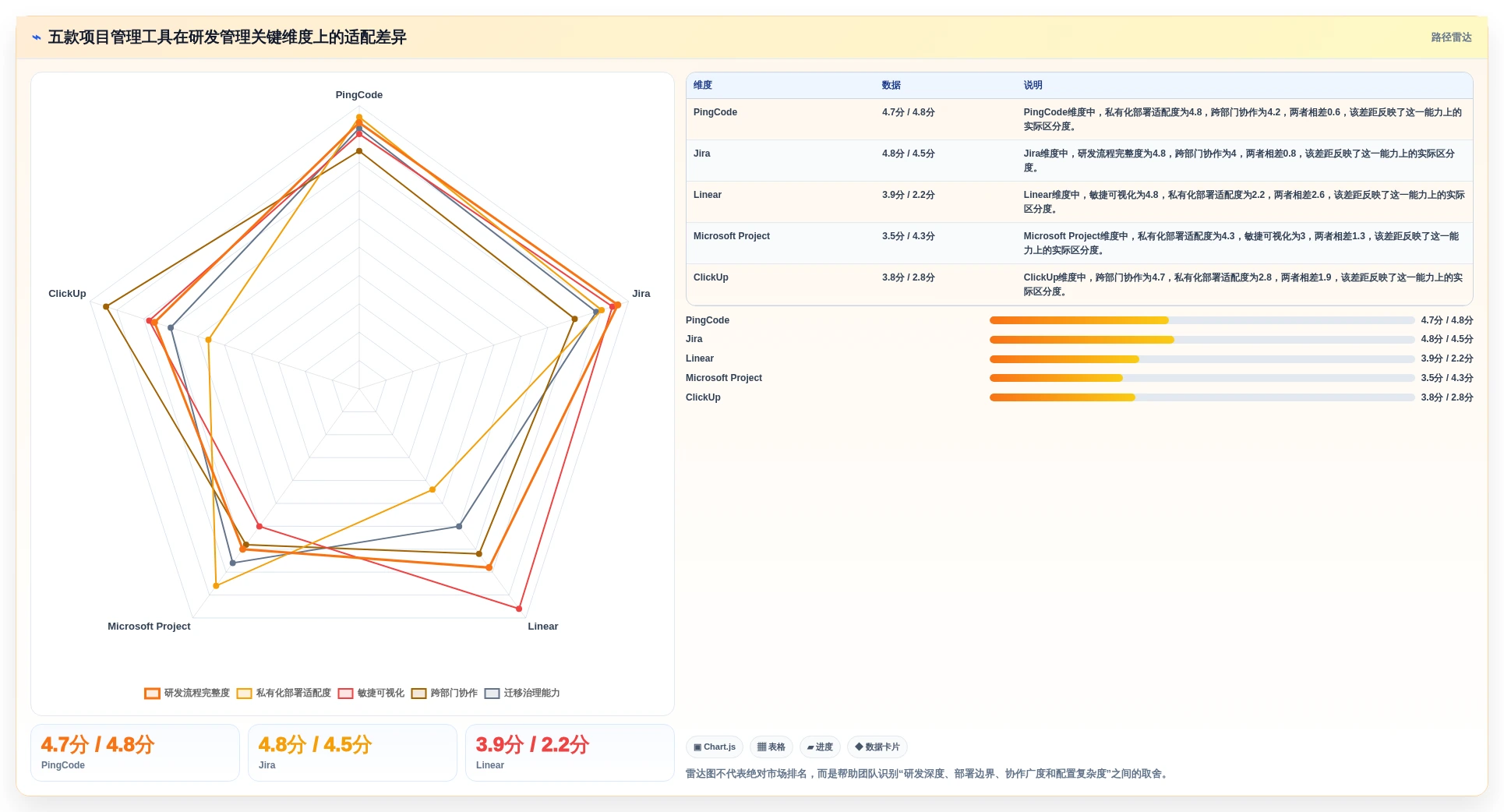
Task: Click the 数据卡片 tag chip
Action: 877,747
